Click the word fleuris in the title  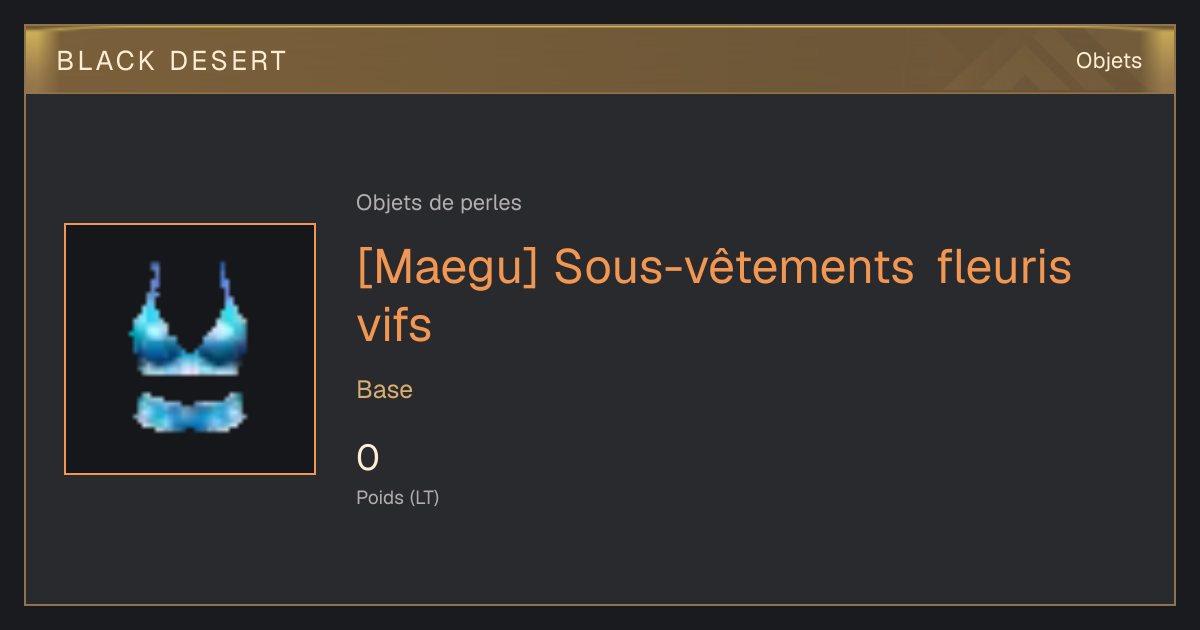1005,267
